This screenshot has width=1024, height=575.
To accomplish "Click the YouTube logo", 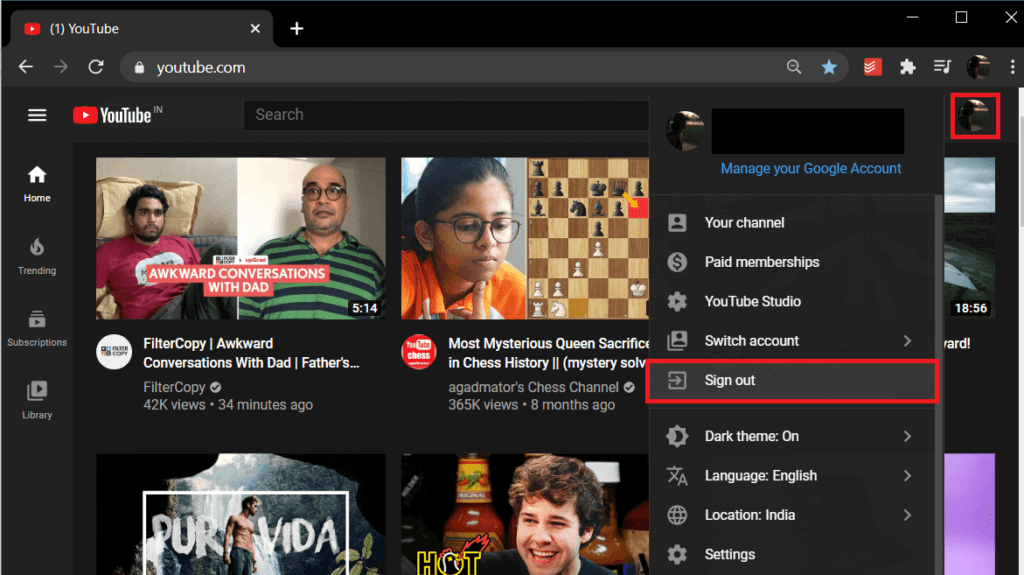I will 111,115.
